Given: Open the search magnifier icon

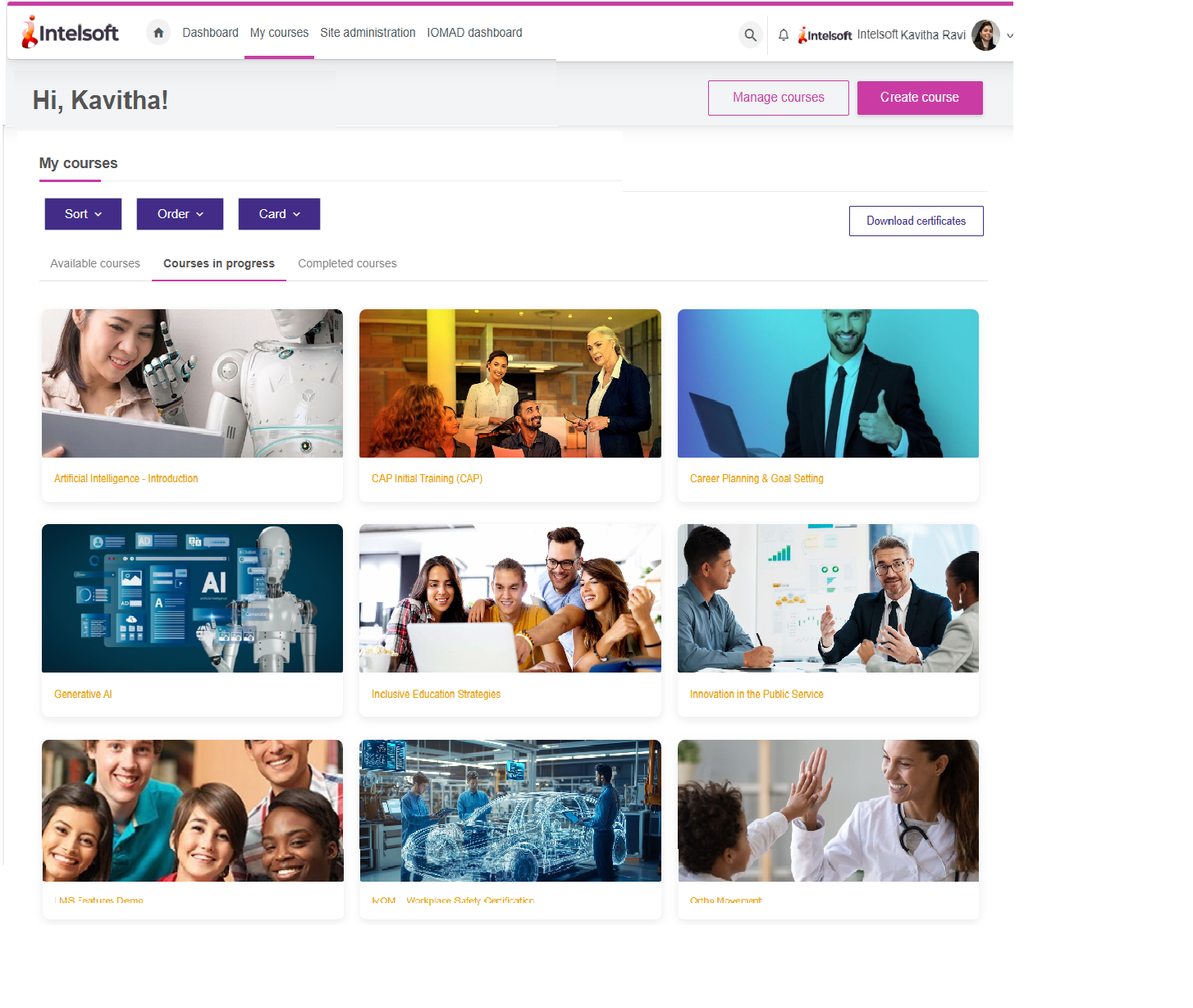Looking at the screenshot, I should (750, 35).
